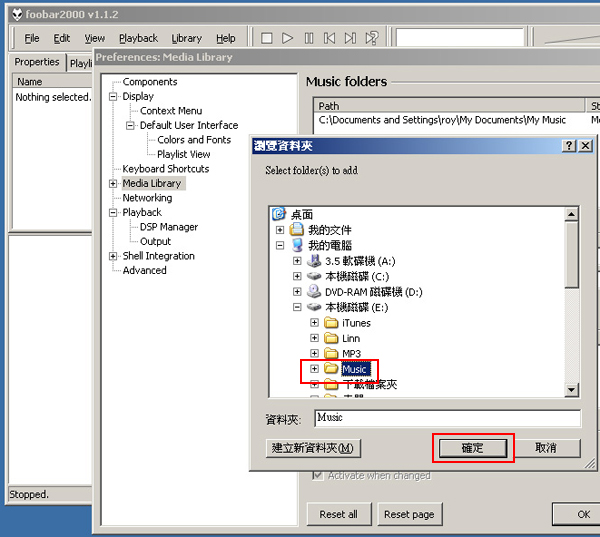Collapse the Playback preferences node
600x537 pixels.
113,213
